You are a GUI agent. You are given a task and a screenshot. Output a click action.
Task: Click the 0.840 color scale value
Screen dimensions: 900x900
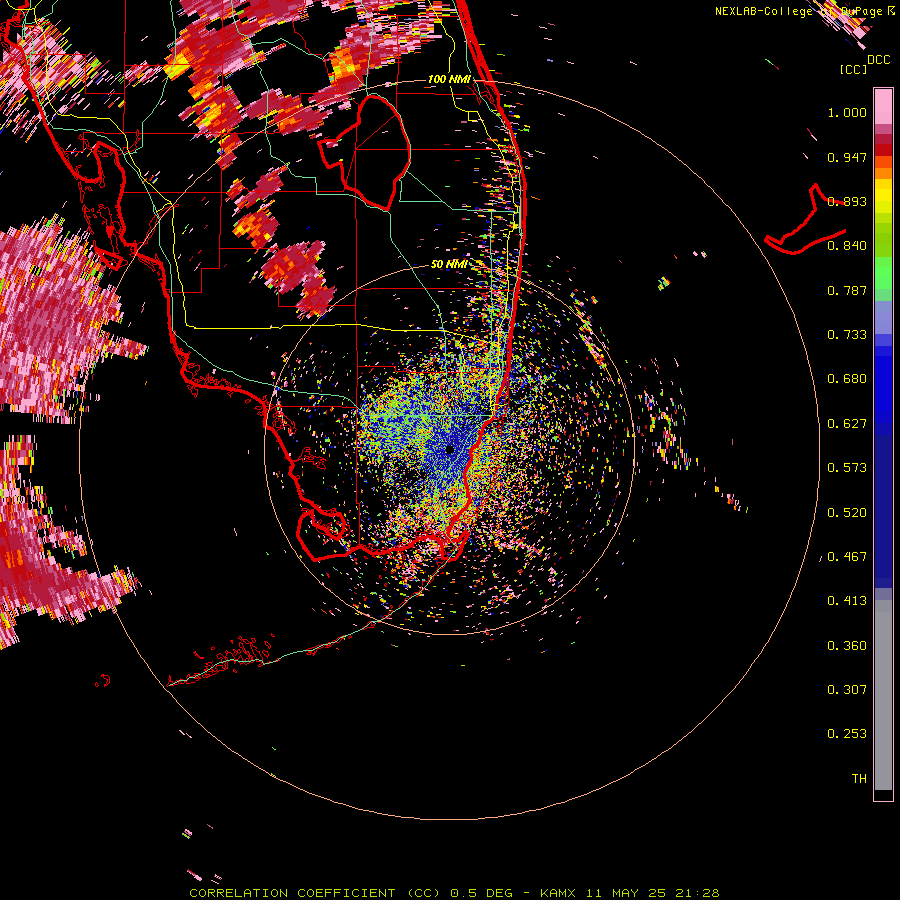pyautogui.click(x=847, y=246)
